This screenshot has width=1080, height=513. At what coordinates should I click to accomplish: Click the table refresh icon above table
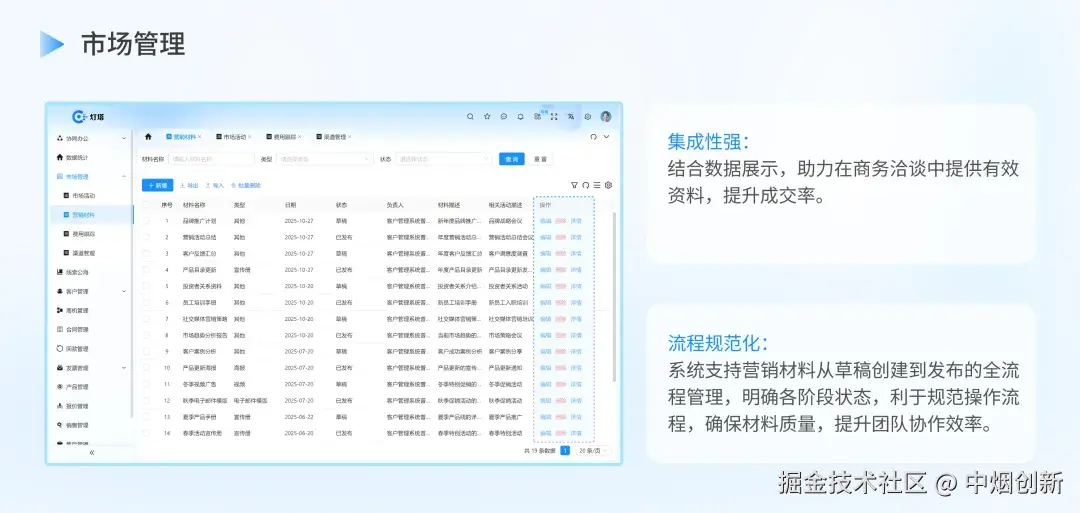click(585, 185)
